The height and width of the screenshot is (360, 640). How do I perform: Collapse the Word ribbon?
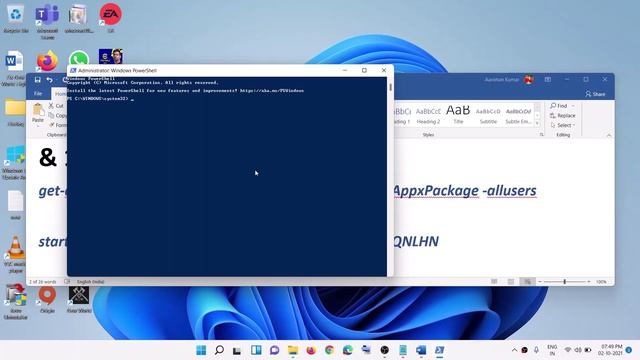point(609,135)
